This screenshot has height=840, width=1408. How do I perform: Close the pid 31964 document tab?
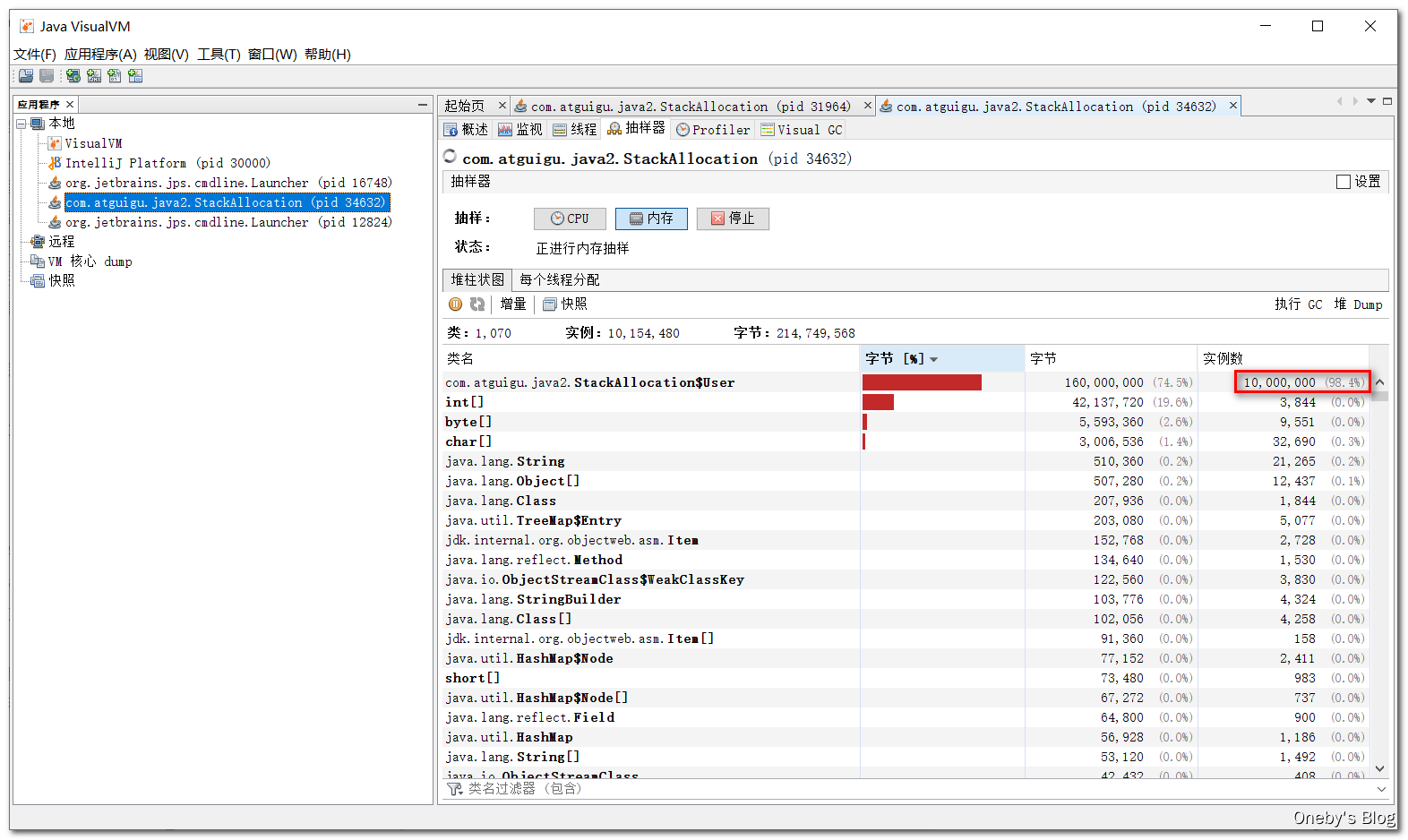pos(867,106)
